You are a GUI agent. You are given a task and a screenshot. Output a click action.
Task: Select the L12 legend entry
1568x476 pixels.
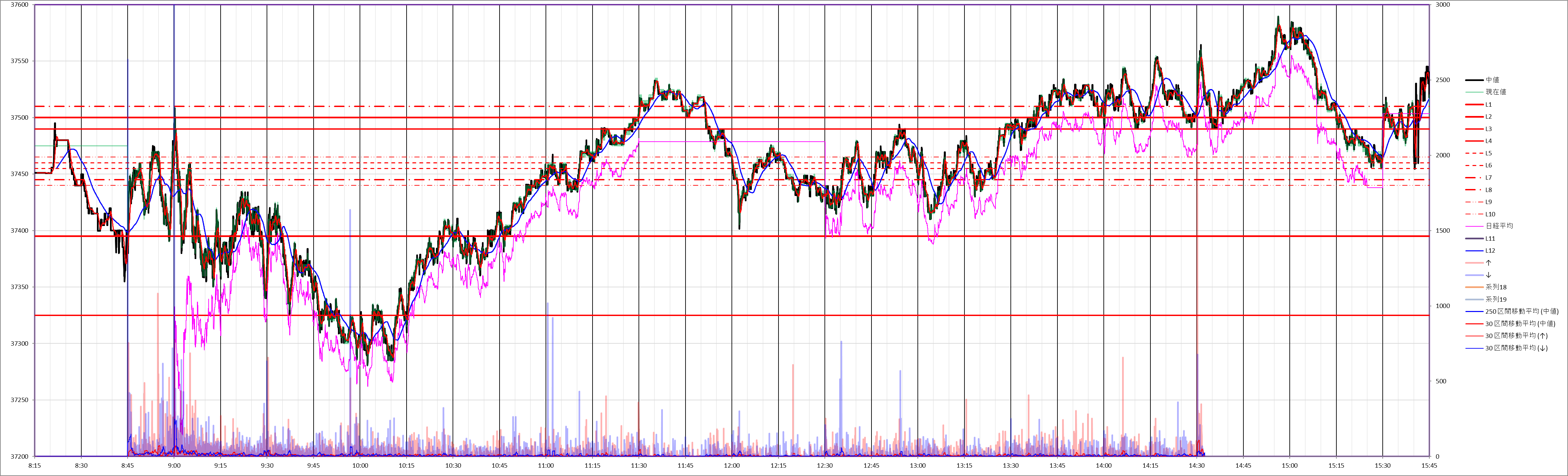pos(1480,251)
